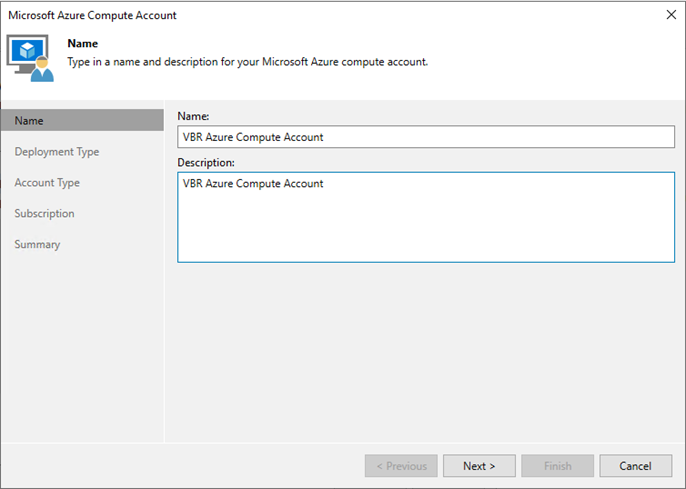Click the greyed-out Finish button
The height and width of the screenshot is (489, 686).
tap(557, 466)
